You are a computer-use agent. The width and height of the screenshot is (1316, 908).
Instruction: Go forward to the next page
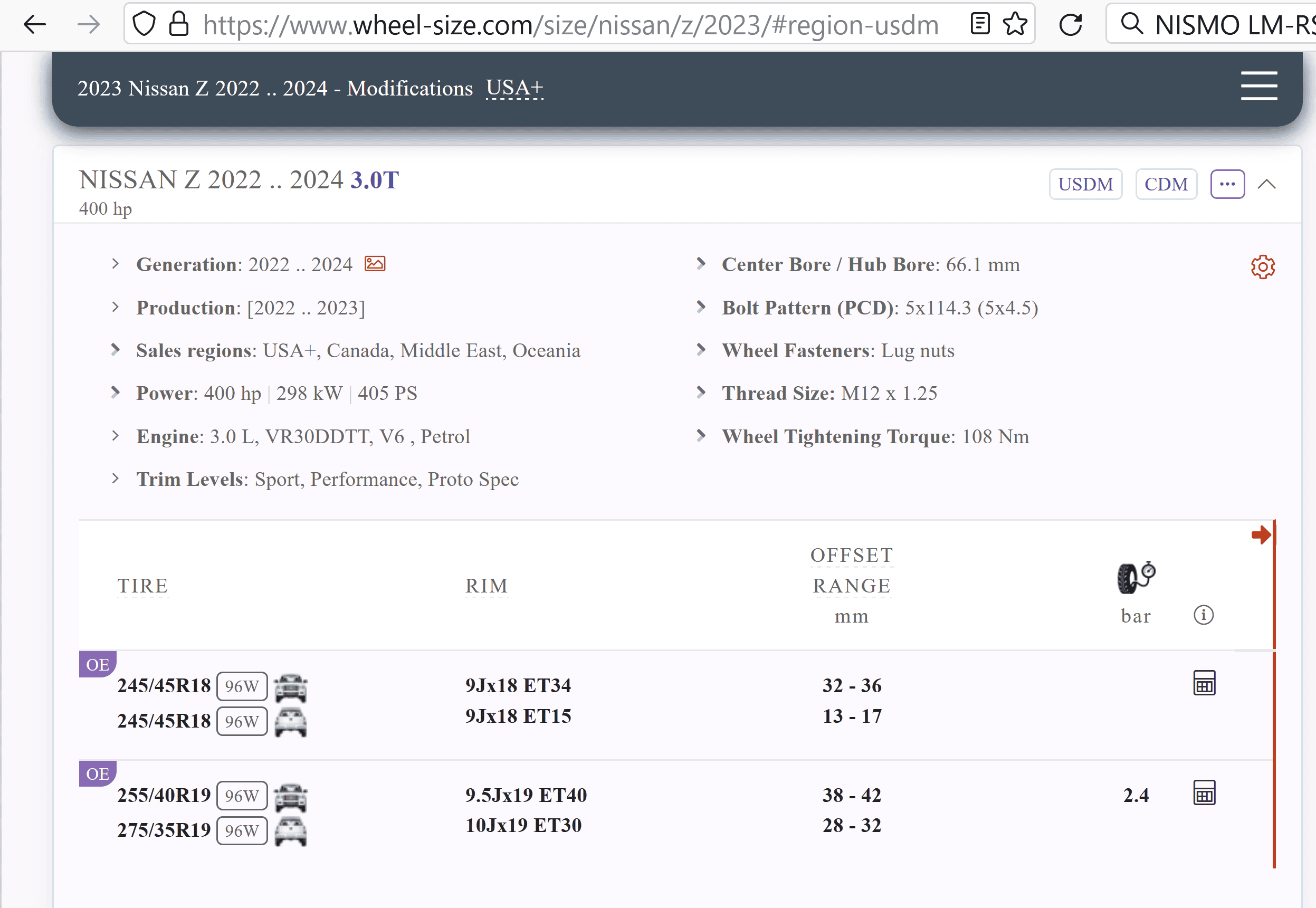(x=88, y=24)
